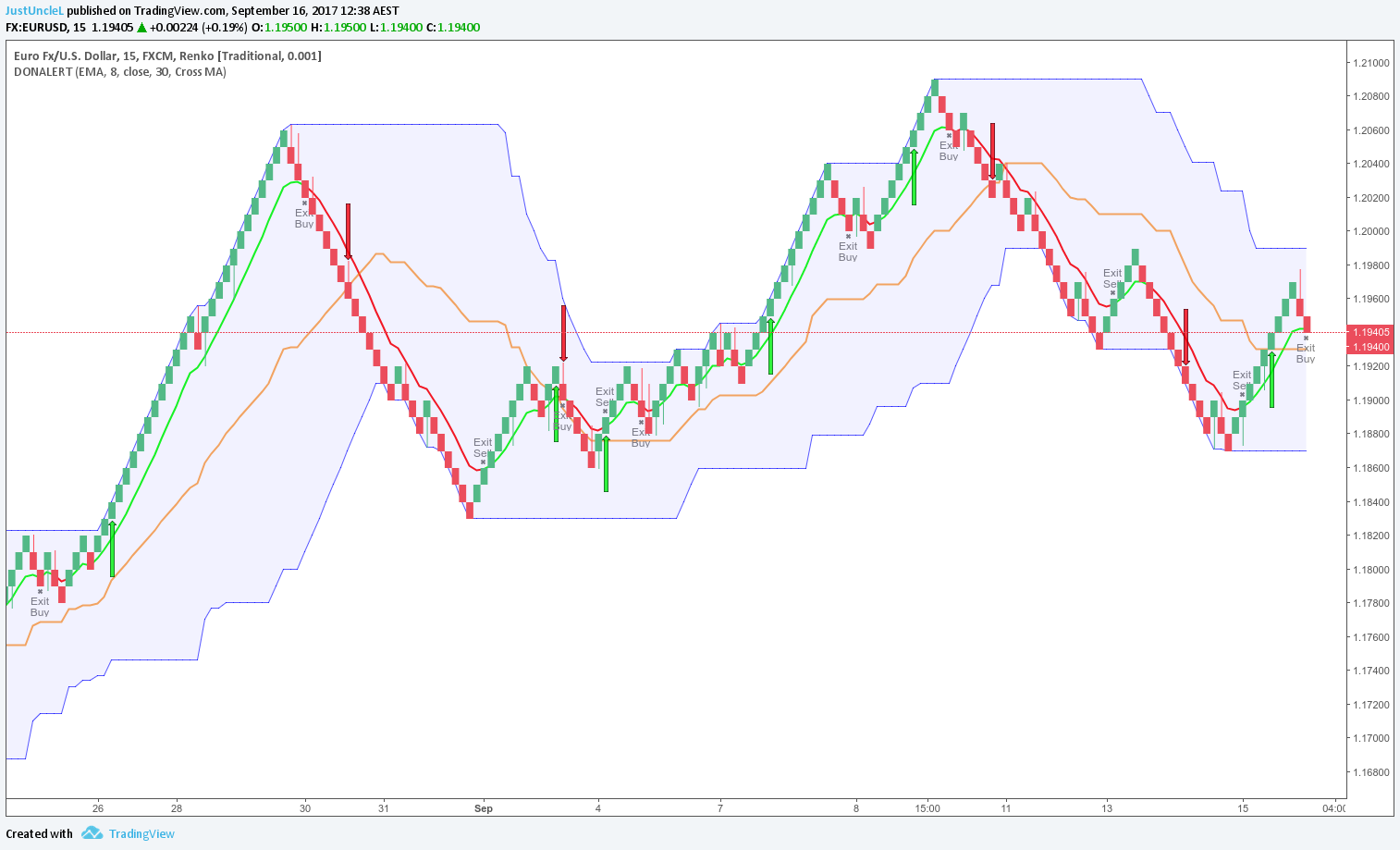Screen dimensions: 1400x850
Task: Click the TradingView cloud logo icon
Action: click(x=92, y=833)
